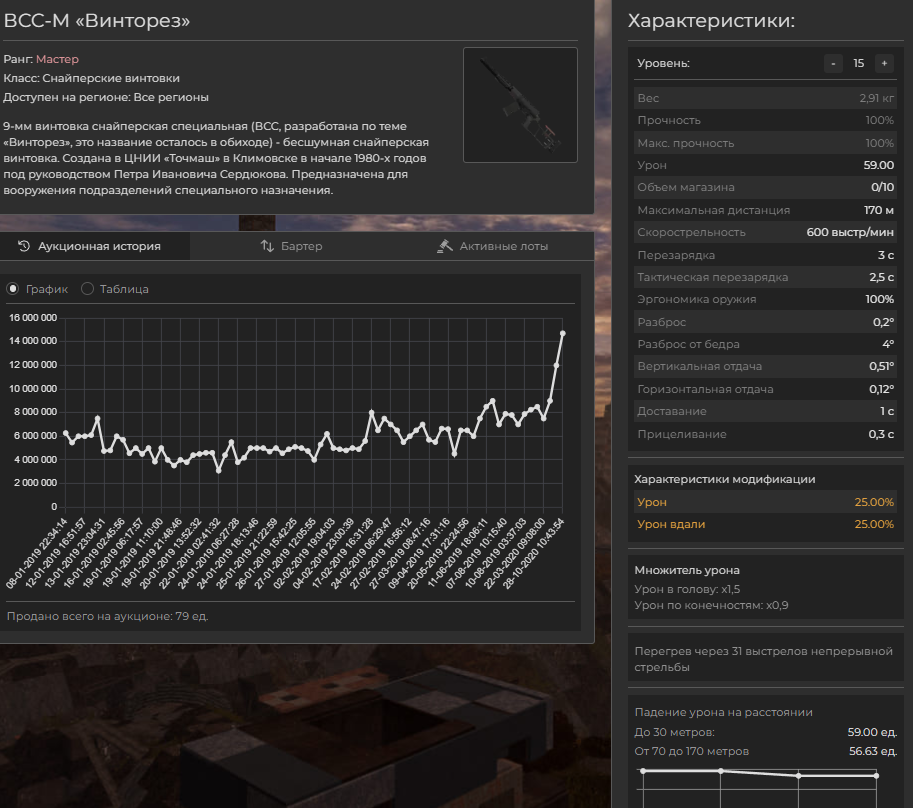
Task: Click the Урон вдали modification row
Action: 766,524
